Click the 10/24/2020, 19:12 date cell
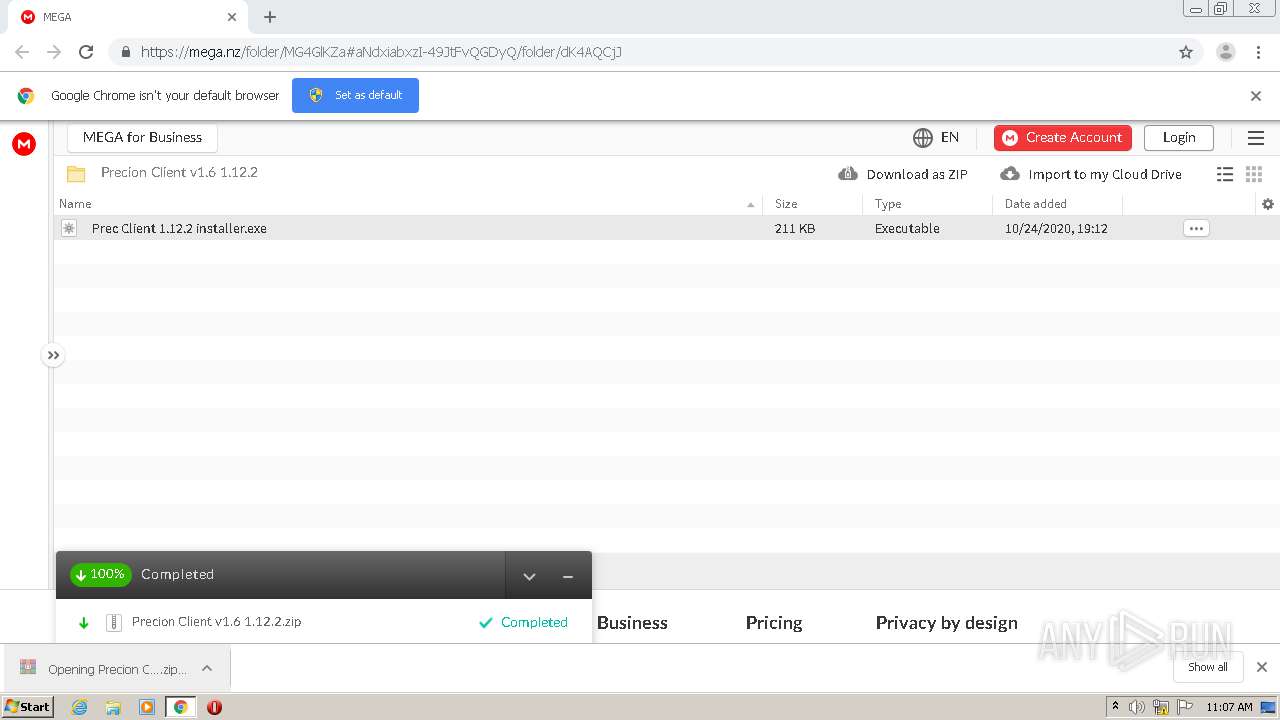 click(1056, 228)
